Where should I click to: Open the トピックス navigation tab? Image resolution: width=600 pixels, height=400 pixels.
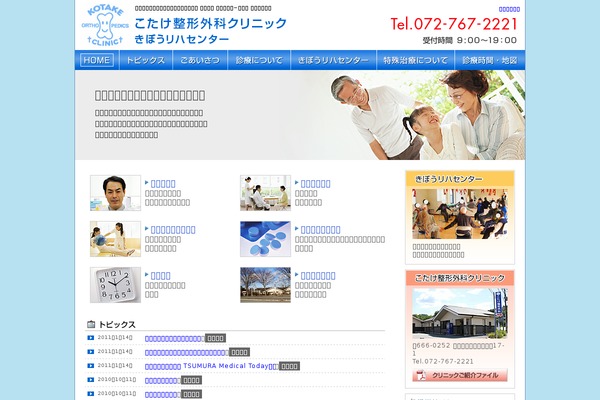(x=146, y=60)
